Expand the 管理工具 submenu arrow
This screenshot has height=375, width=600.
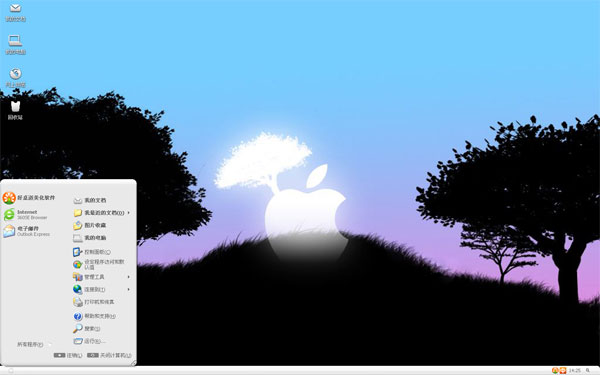pos(129,277)
